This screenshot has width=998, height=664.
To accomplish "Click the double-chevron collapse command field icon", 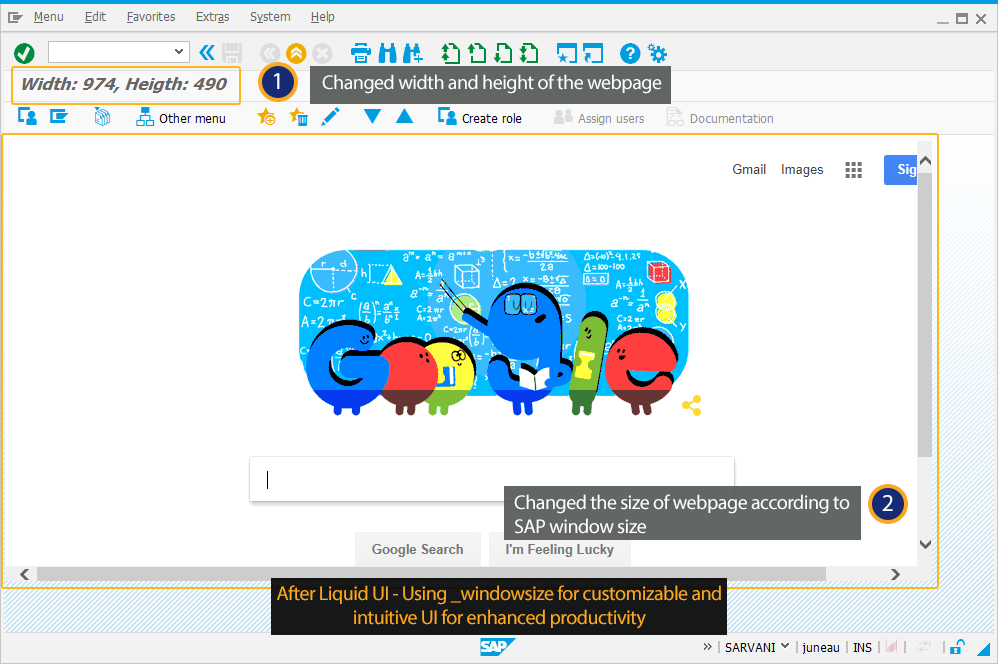I will (207, 52).
